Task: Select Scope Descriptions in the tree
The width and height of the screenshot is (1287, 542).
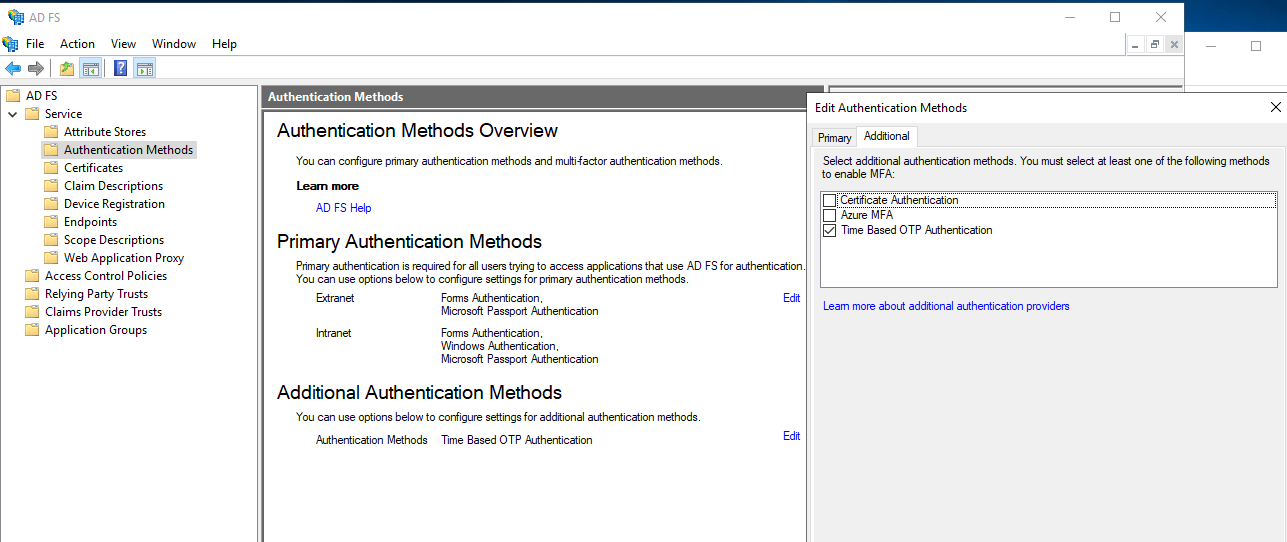Action: (114, 240)
